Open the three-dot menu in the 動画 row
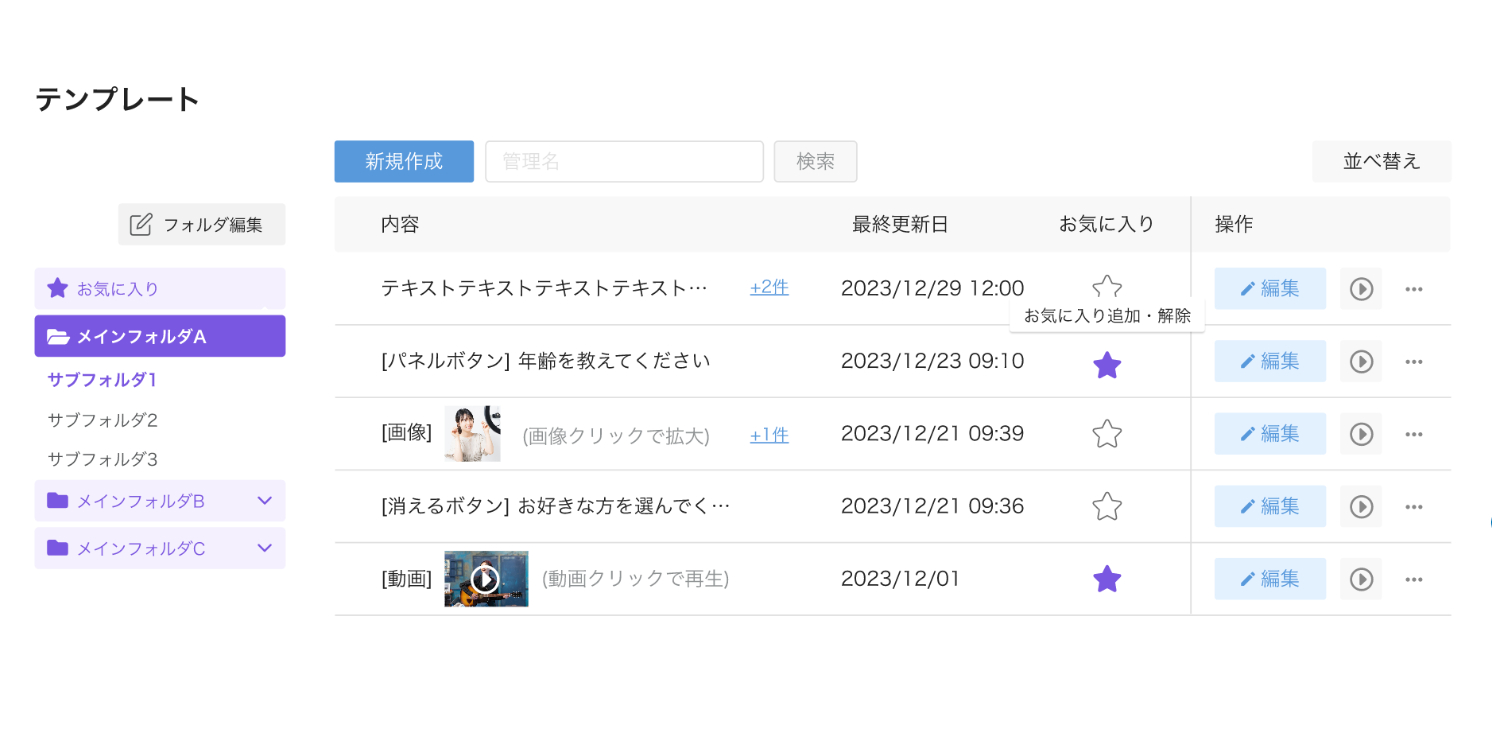Viewport: 1492px width, 736px height. pos(1413,579)
